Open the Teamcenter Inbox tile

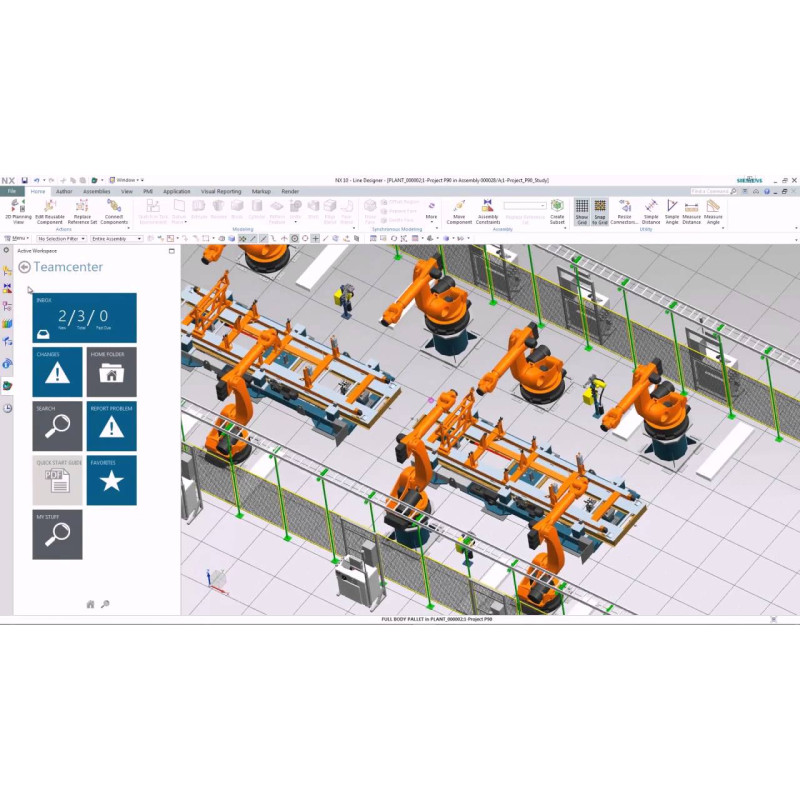click(84, 318)
